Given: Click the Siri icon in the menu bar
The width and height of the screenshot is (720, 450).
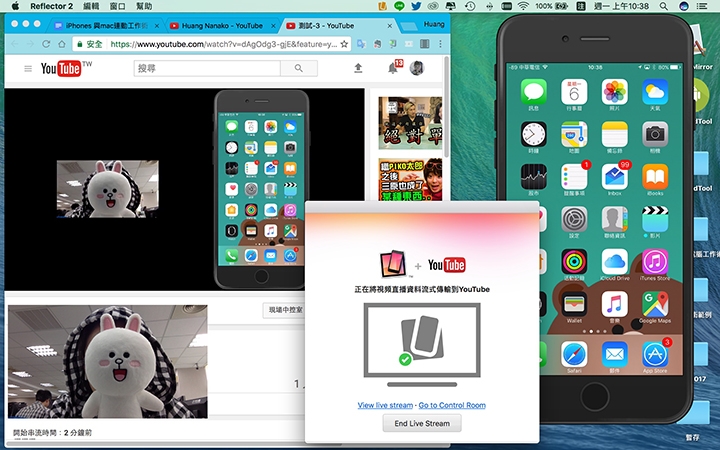Looking at the screenshot, I should pyautogui.click(x=684, y=6).
